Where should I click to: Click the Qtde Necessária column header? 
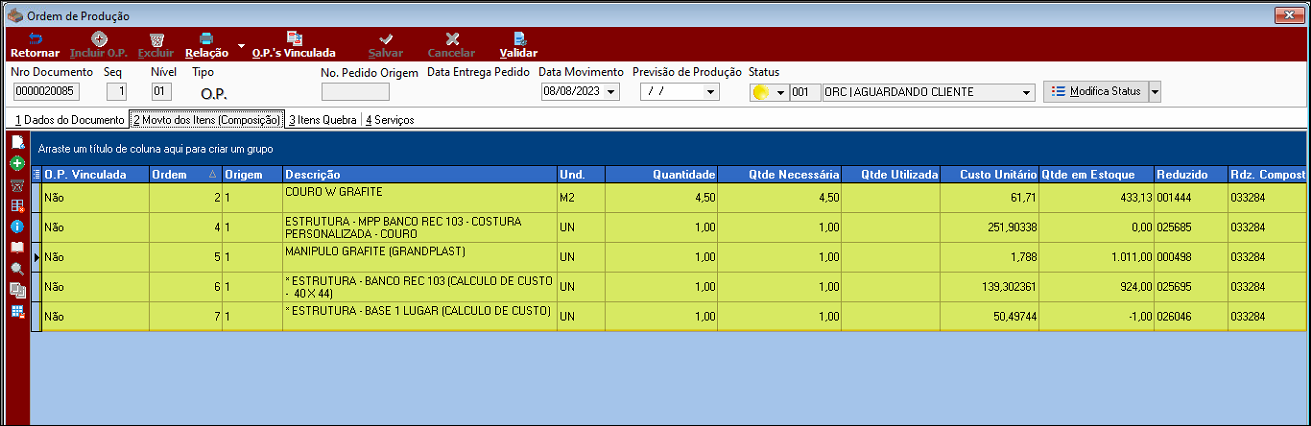[781, 174]
